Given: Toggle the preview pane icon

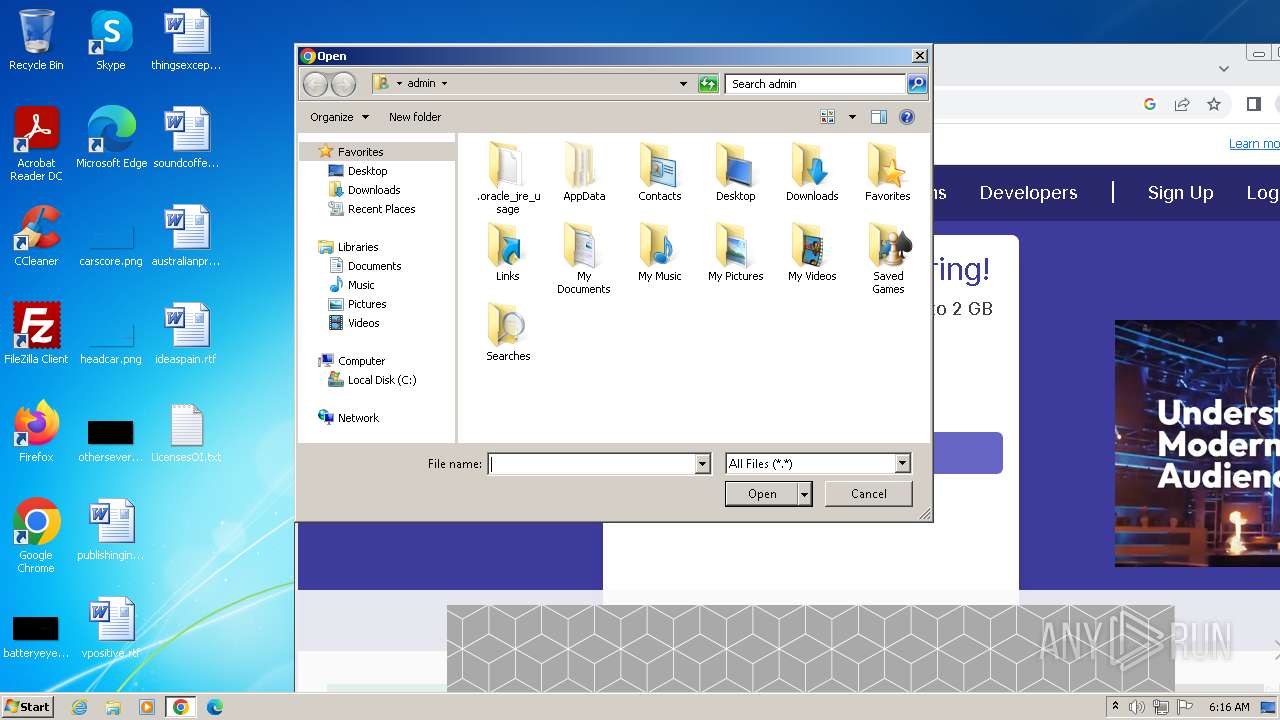Looking at the screenshot, I should pos(879,117).
